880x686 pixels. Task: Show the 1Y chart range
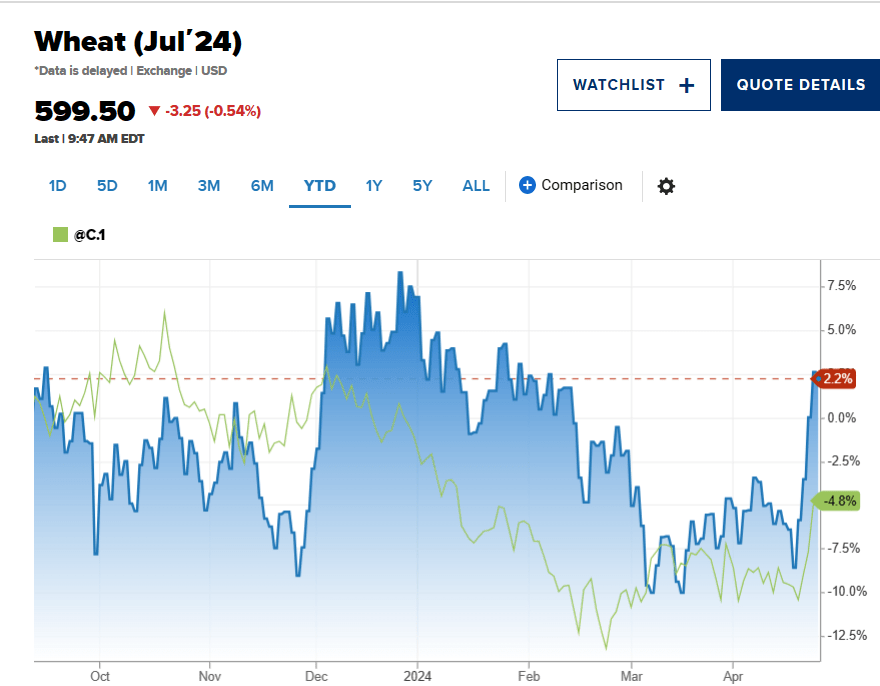point(374,186)
